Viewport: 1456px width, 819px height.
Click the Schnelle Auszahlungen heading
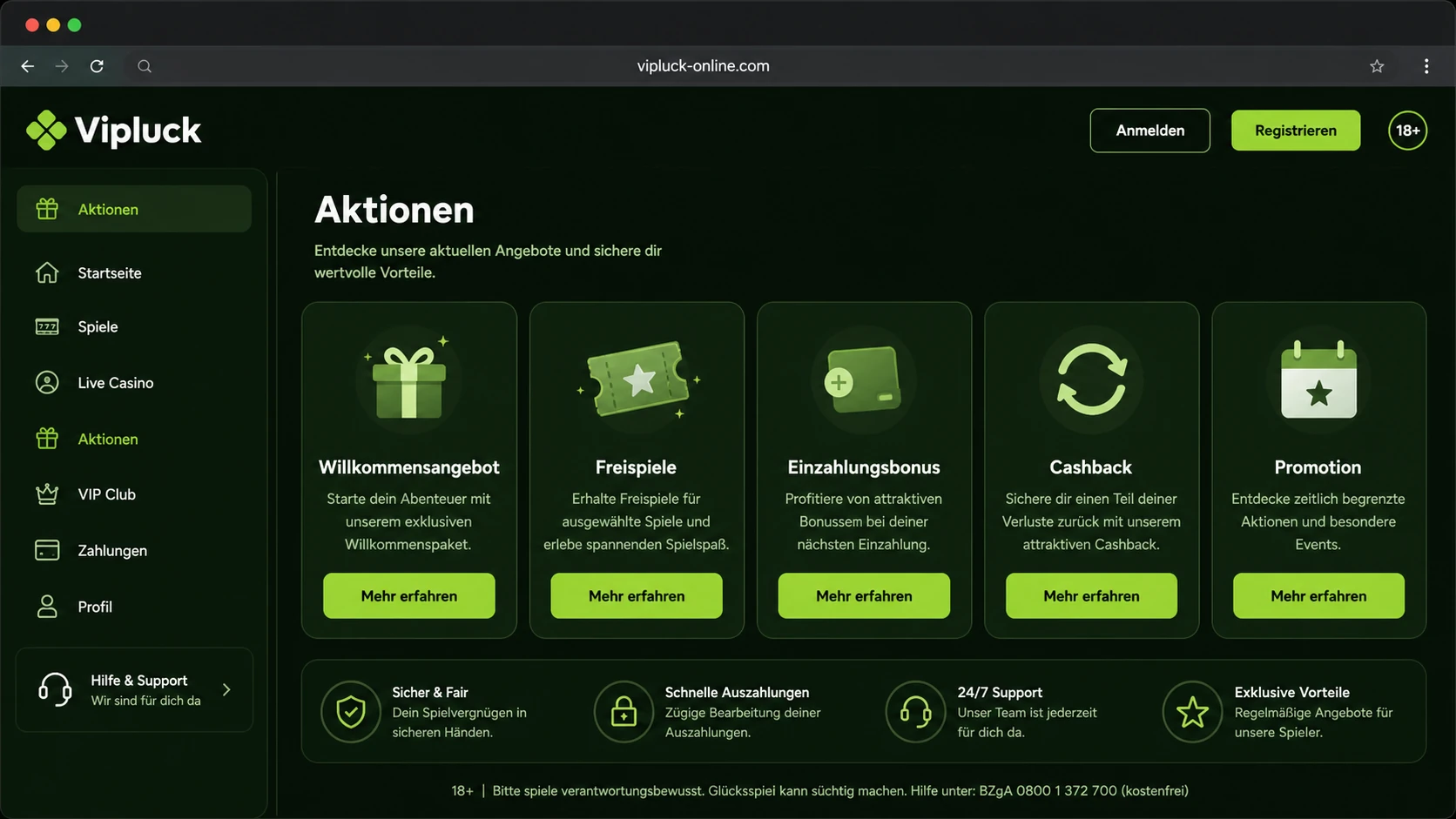pos(737,692)
